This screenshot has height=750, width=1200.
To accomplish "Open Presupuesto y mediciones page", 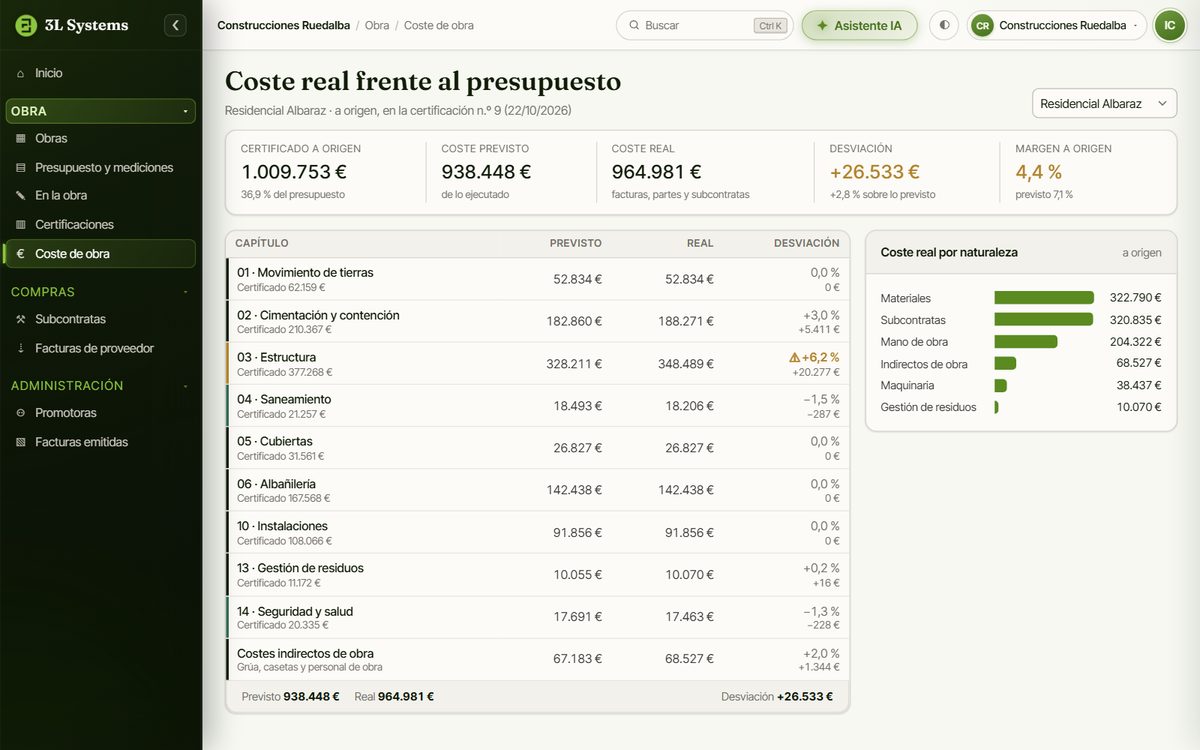I will pyautogui.click(x=100, y=167).
